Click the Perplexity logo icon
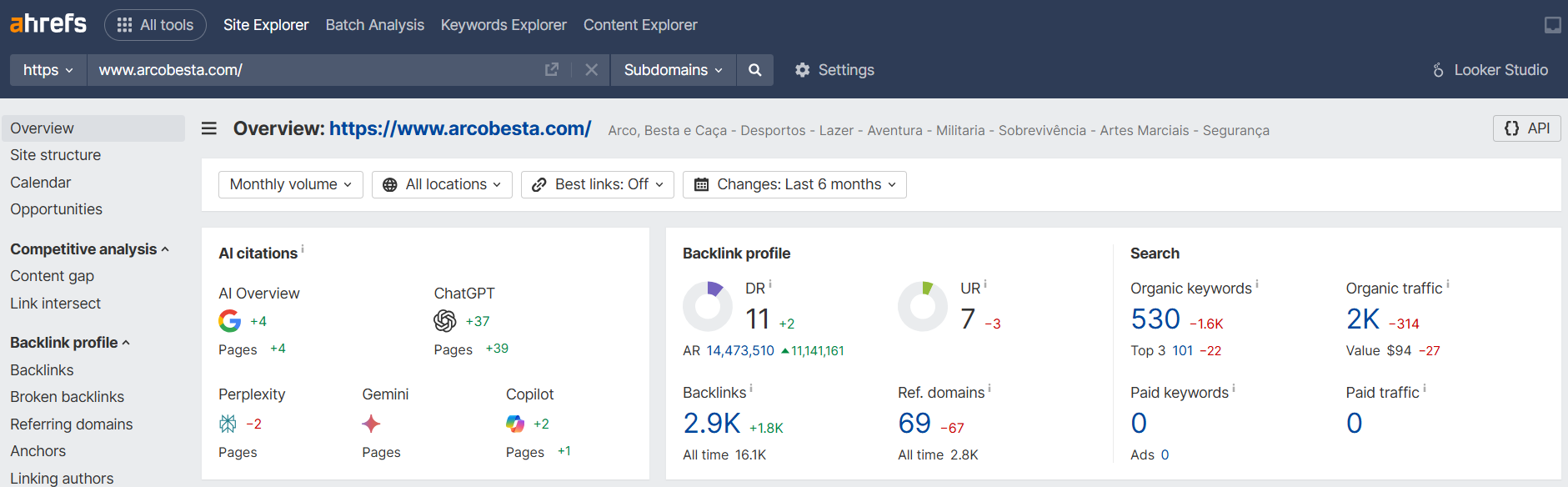The image size is (1568, 487). pos(228,424)
